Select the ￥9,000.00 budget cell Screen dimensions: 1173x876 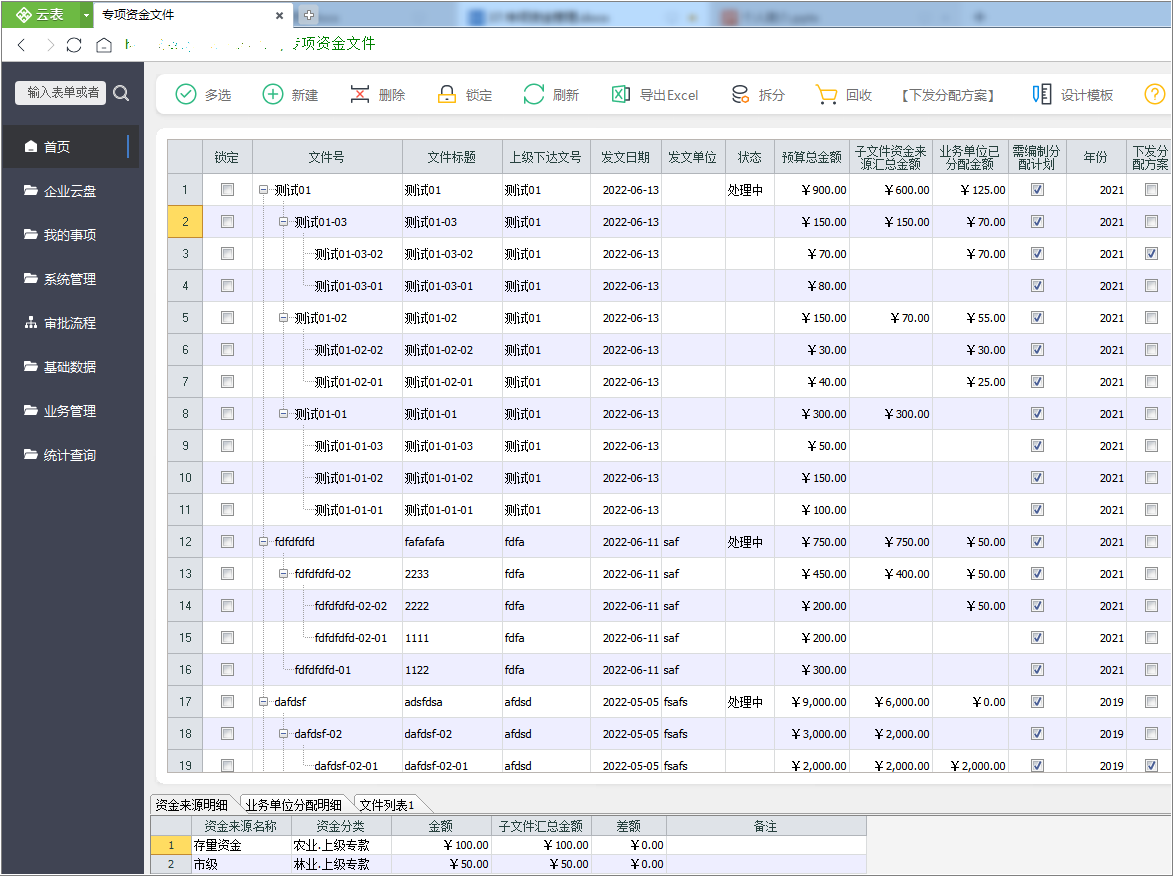coord(812,702)
